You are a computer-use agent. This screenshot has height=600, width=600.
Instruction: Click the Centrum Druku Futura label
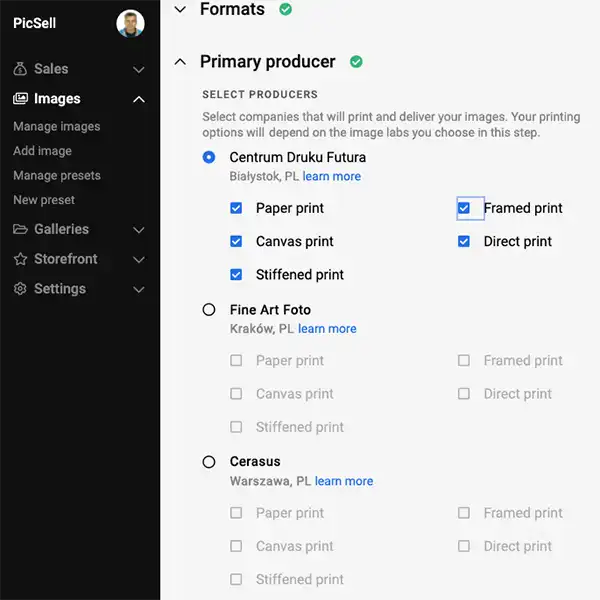pyautogui.click(x=298, y=157)
